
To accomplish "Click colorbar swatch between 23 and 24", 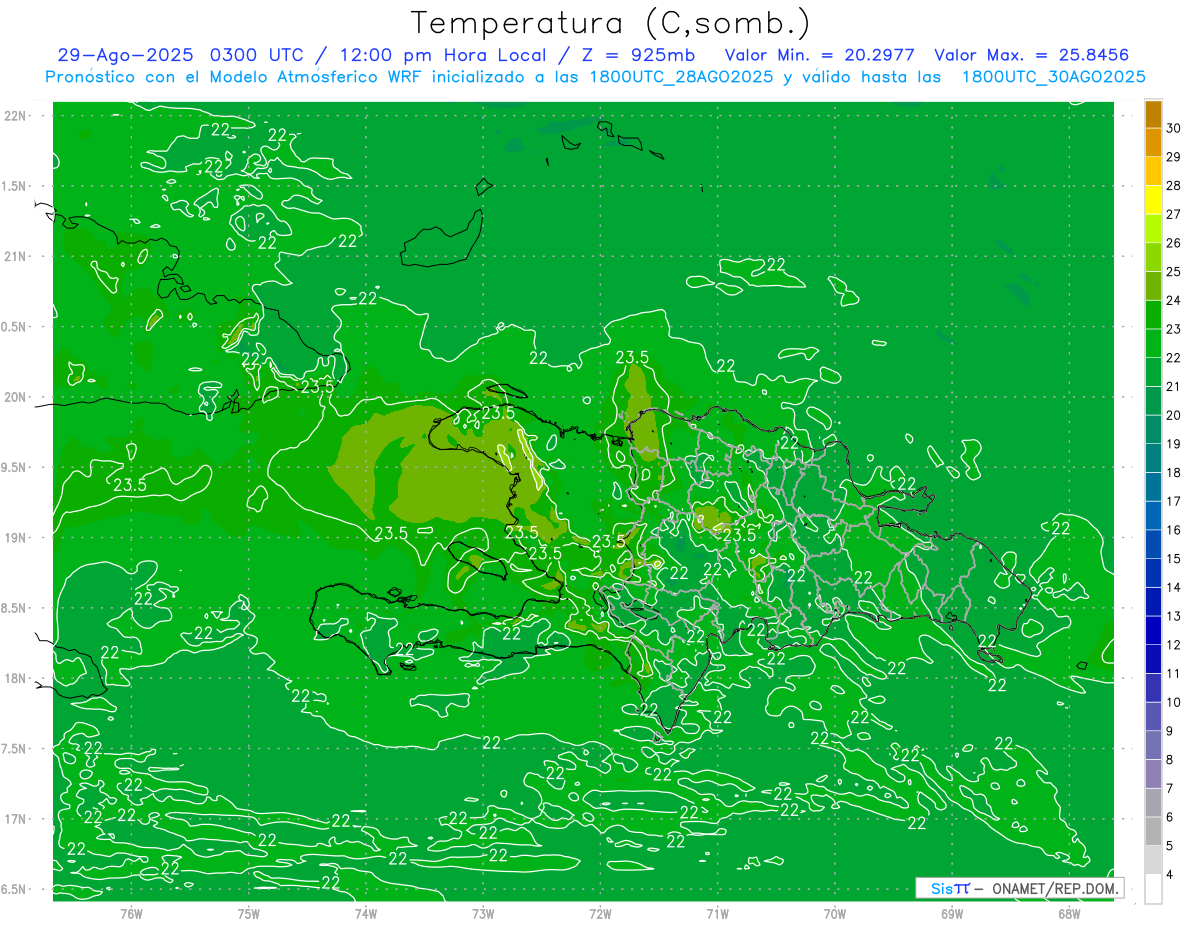I will (x=1153, y=315).
